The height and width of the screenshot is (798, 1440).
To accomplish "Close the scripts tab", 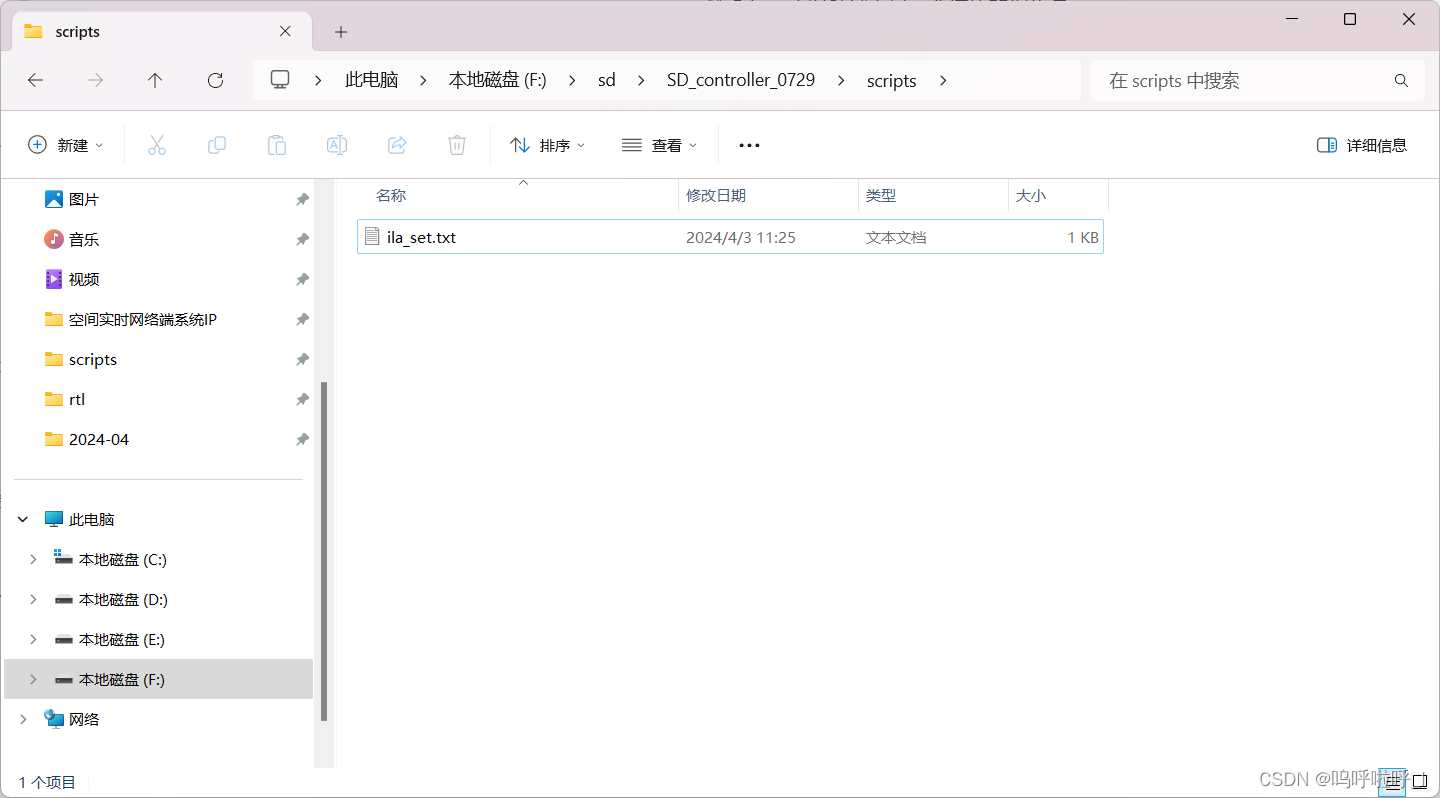I will [285, 31].
